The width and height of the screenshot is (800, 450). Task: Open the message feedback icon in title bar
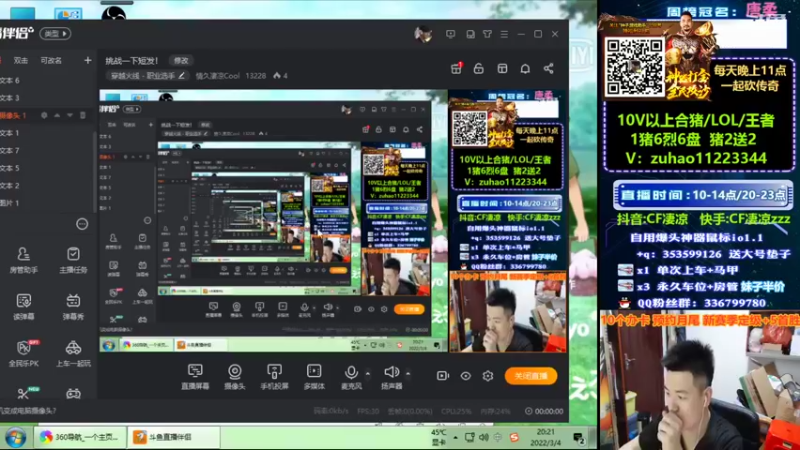(x=451, y=34)
